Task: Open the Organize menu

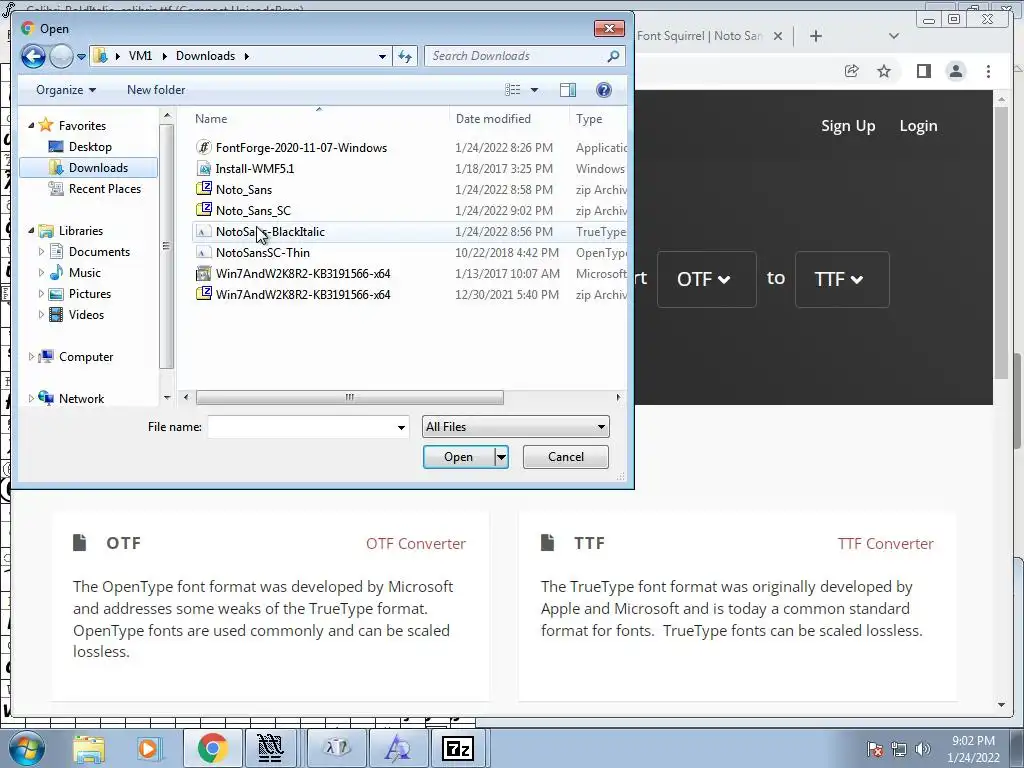Action: click(66, 90)
